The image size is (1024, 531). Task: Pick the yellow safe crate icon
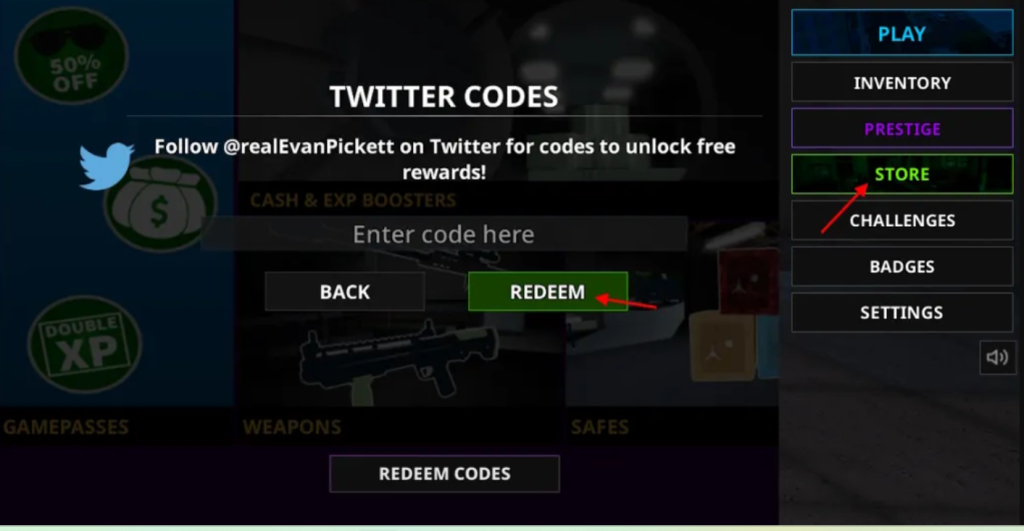click(723, 346)
